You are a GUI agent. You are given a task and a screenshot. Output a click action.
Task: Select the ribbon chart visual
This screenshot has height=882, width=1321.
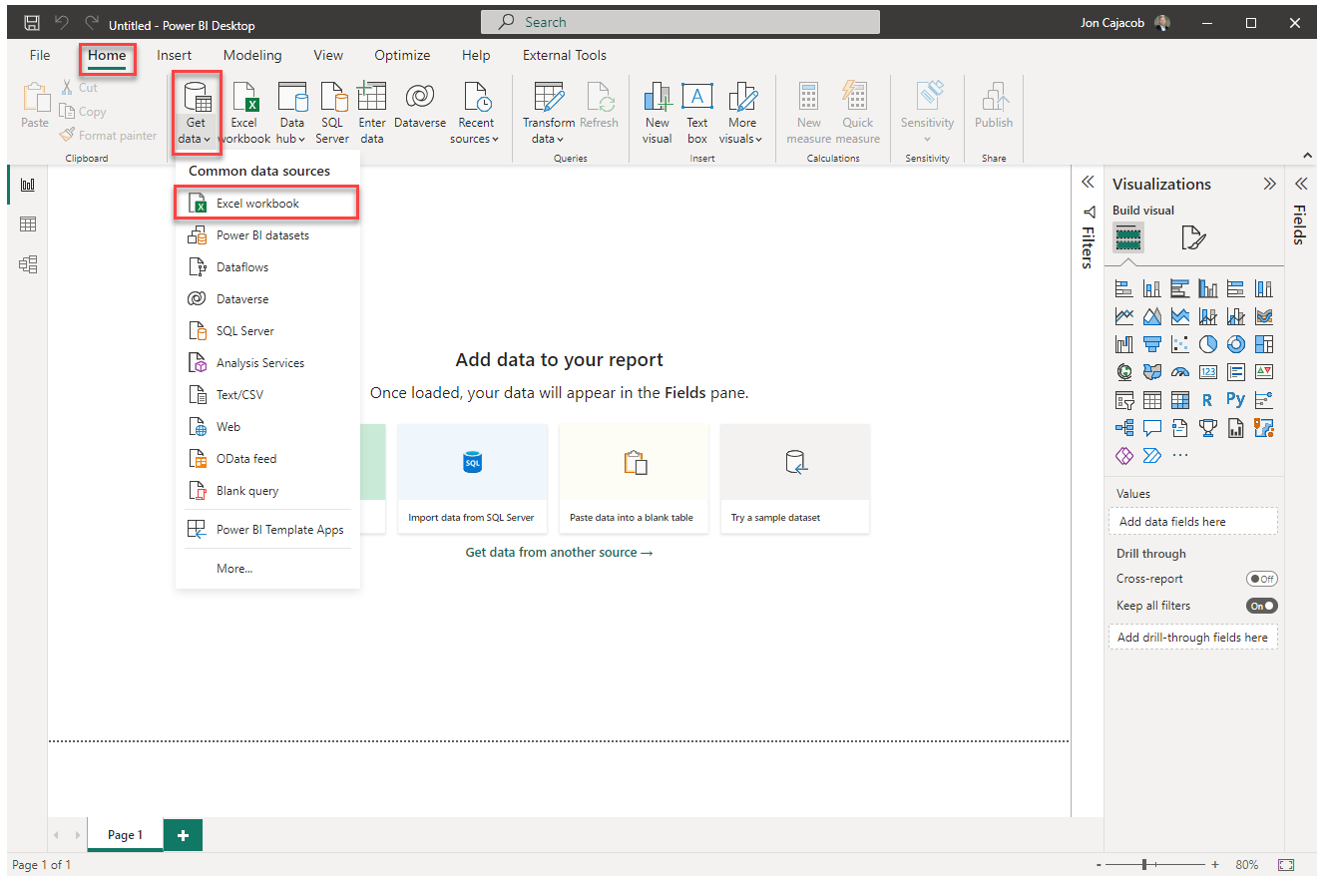pyautogui.click(x=1264, y=317)
